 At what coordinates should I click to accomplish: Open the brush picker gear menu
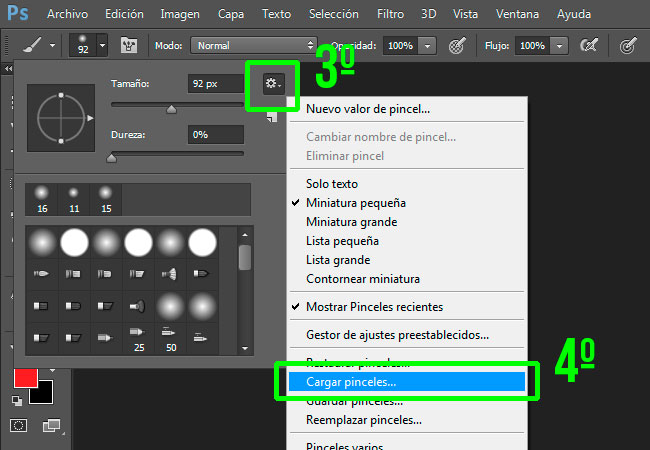(x=273, y=84)
